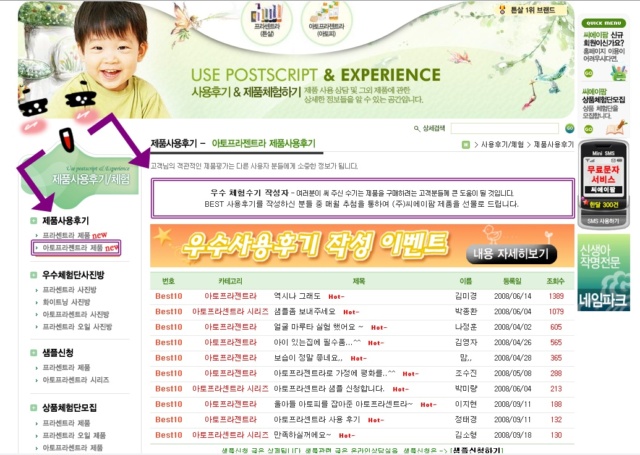Screen dimensions: 640x455
Task: Open the 상품체험단모집 sidebar section heading
Action: (69, 407)
